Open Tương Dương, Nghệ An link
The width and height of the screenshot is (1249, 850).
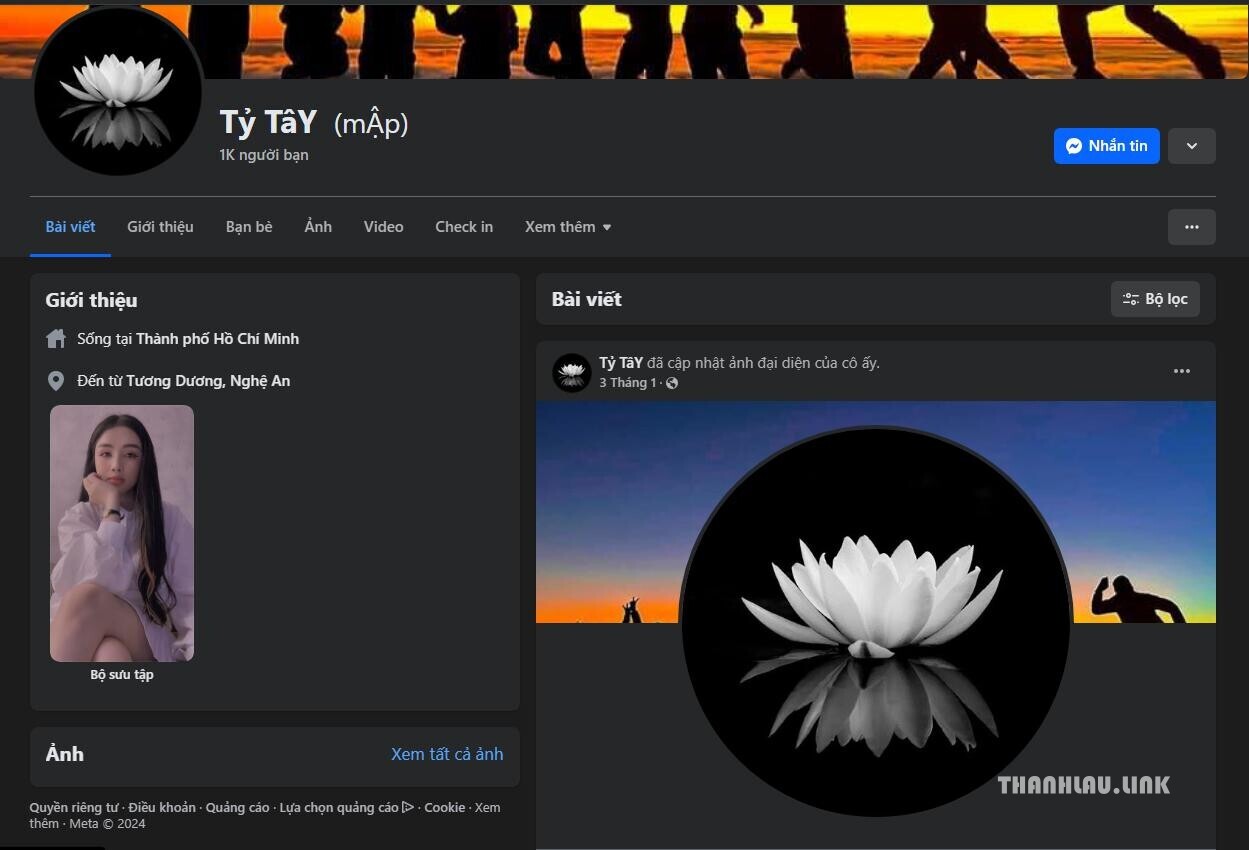coord(208,381)
